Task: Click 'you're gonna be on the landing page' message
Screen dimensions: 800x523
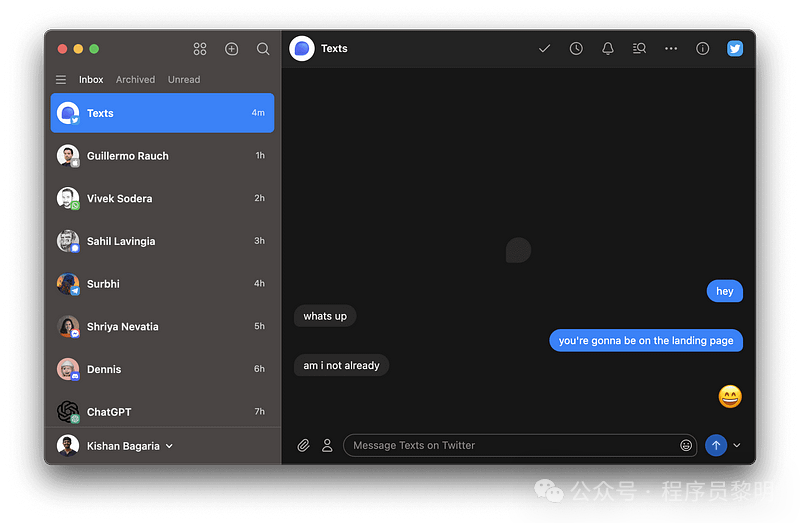Action: coord(646,341)
